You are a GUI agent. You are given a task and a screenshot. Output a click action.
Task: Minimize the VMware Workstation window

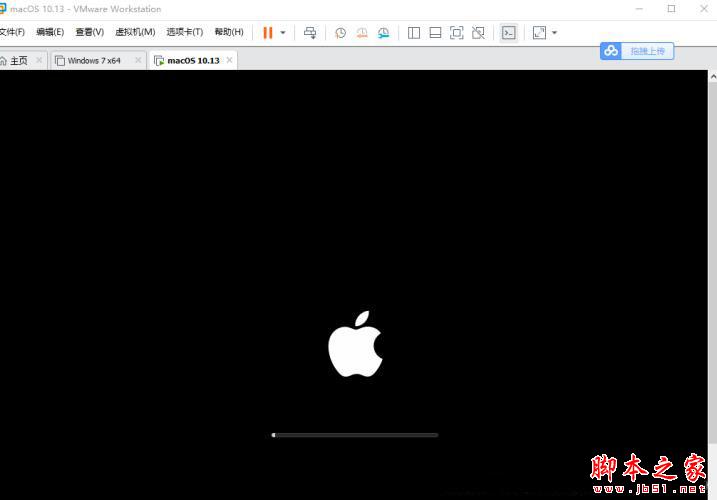(x=639, y=9)
